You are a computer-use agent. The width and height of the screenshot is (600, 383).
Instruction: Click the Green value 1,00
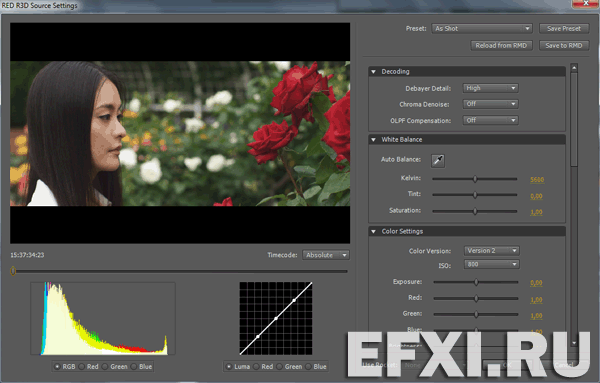tap(536, 316)
